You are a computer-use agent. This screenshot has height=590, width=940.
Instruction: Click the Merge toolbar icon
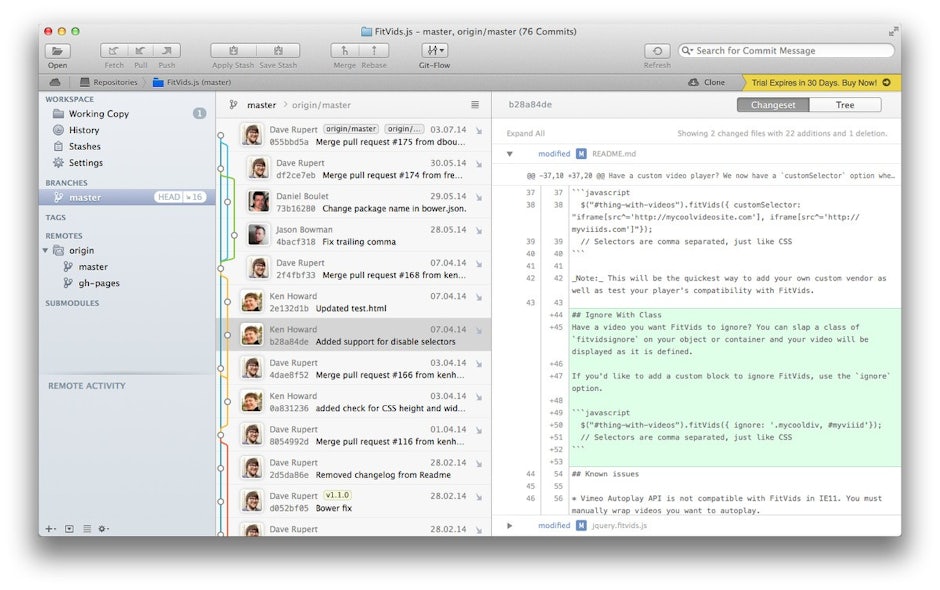[345, 51]
